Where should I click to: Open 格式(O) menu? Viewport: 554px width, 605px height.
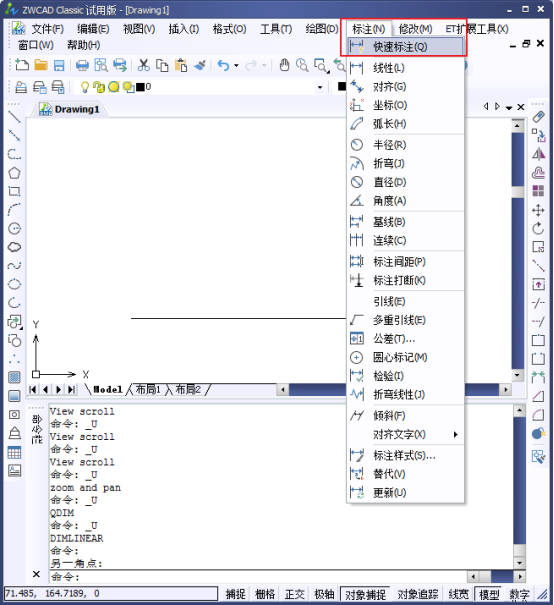[230, 29]
